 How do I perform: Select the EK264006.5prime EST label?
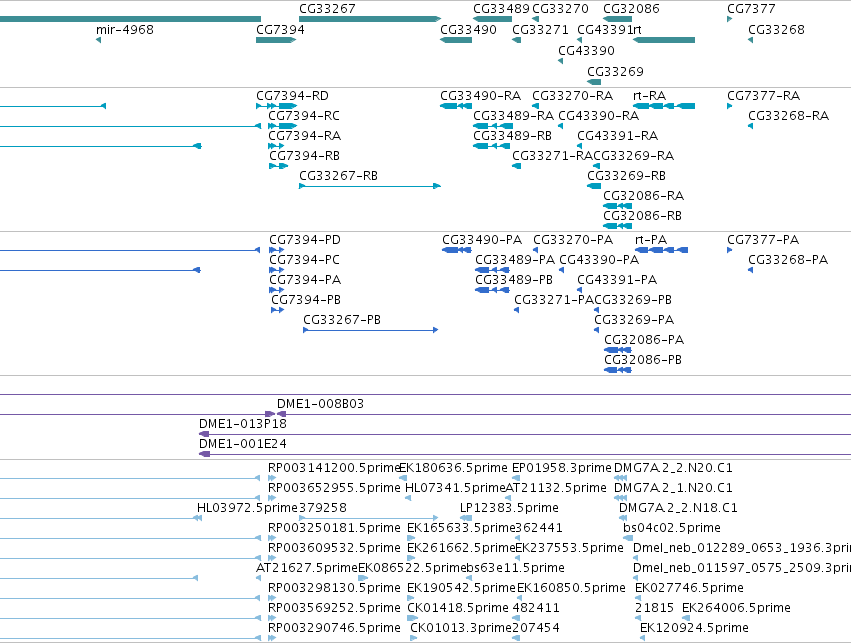736,608
